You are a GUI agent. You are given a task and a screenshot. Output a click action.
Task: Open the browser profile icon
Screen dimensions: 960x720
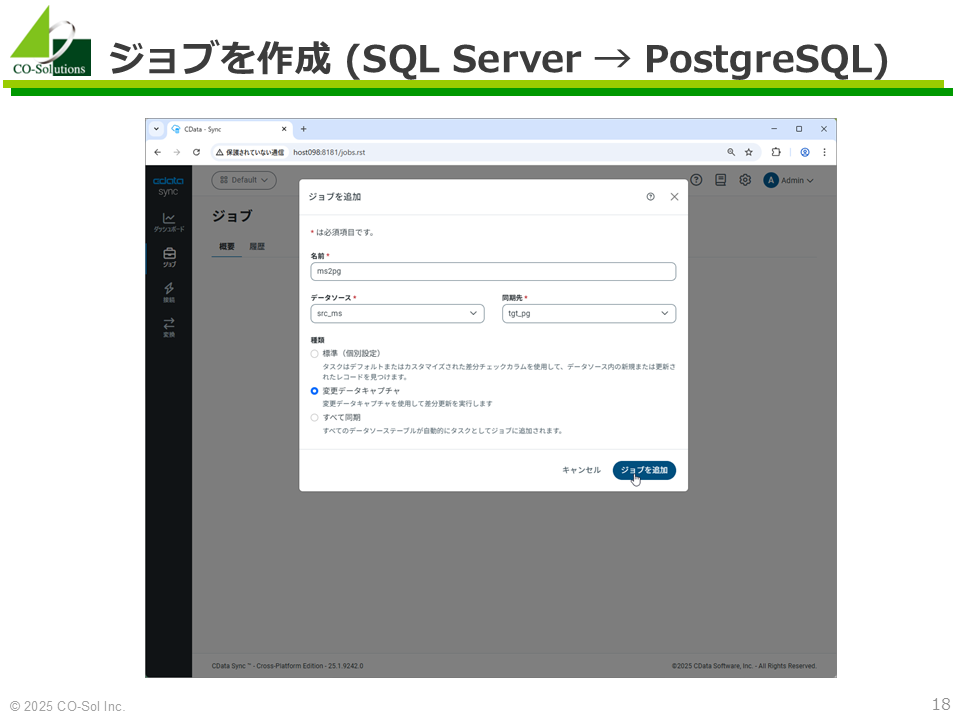[805, 152]
